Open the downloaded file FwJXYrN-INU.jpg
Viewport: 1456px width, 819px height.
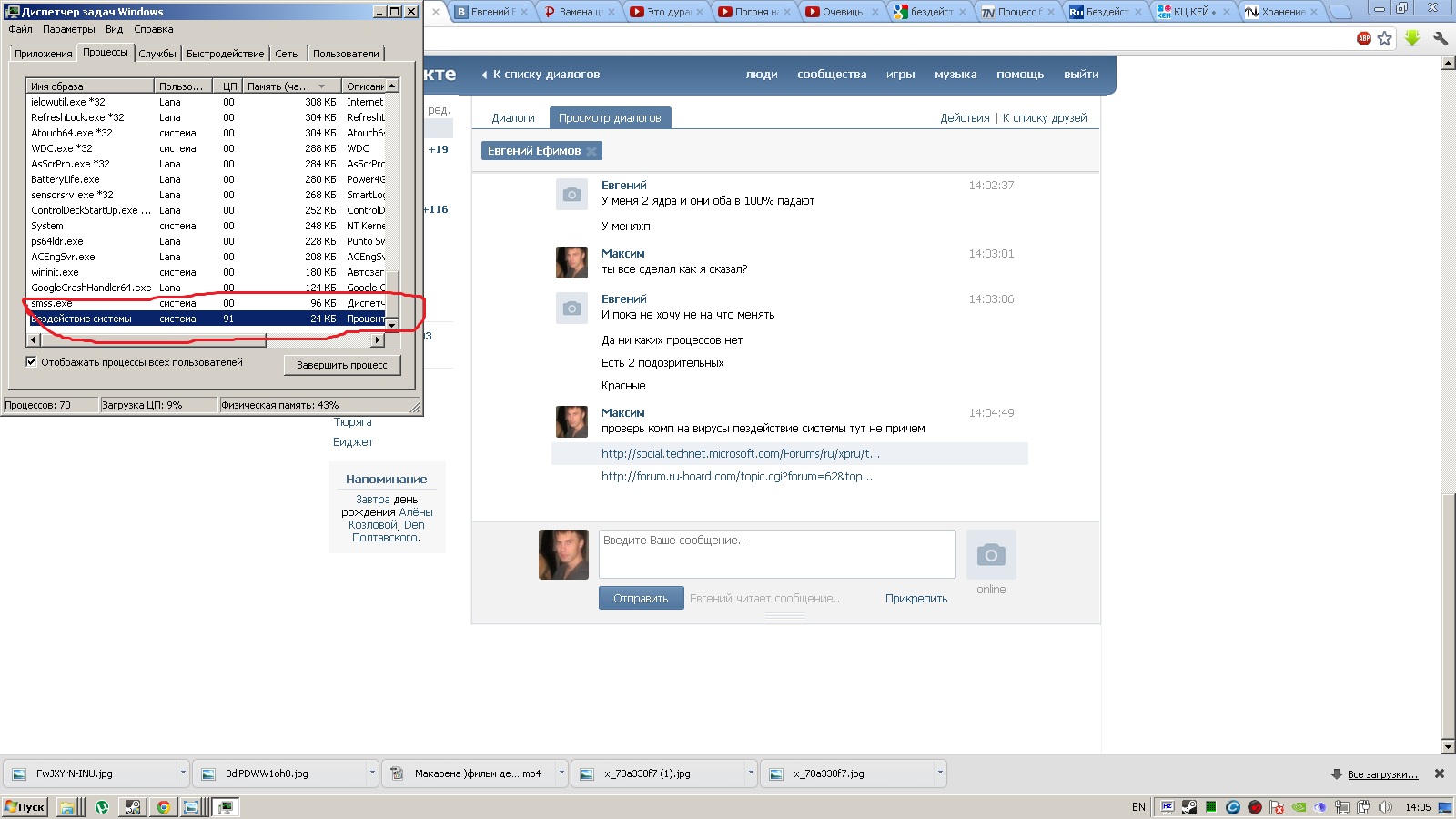pyautogui.click(x=89, y=773)
